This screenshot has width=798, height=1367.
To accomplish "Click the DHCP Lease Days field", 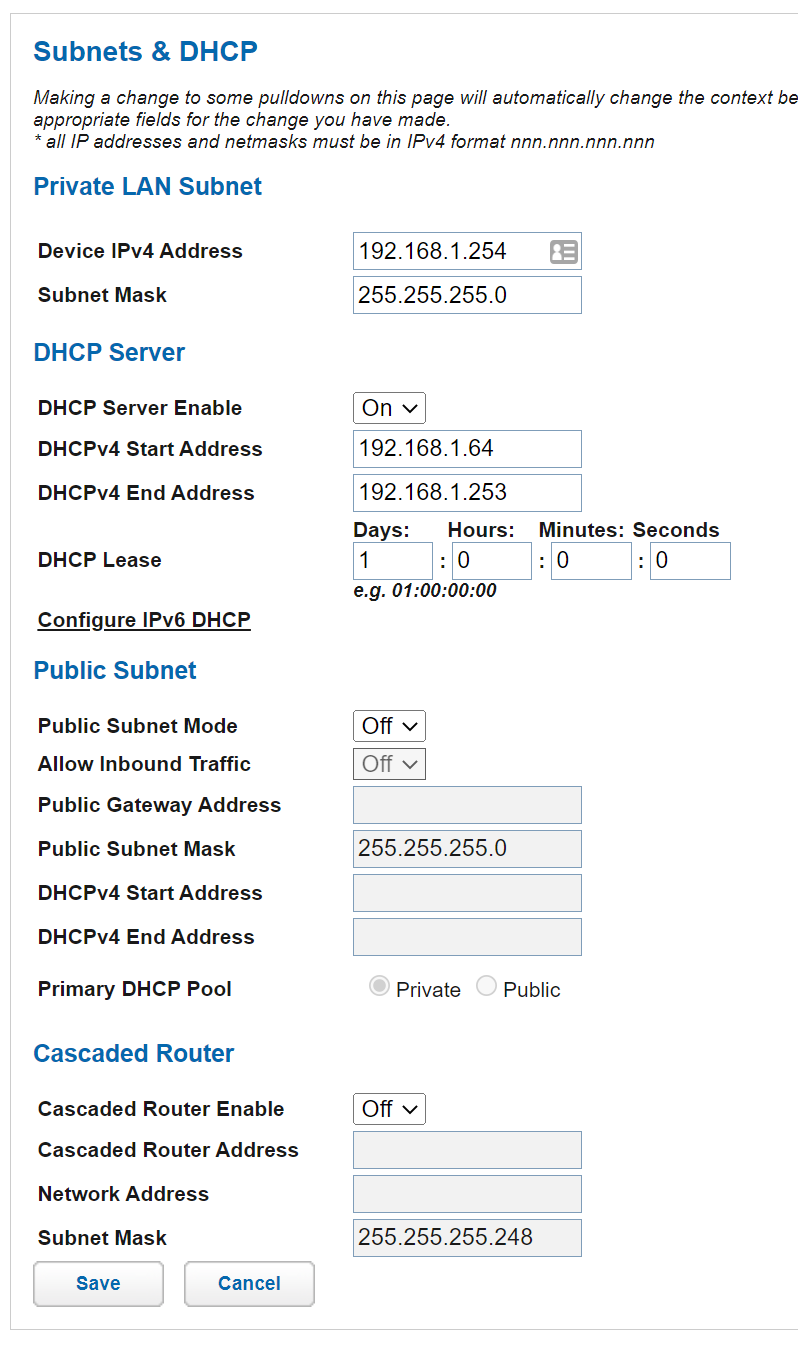I will pyautogui.click(x=392, y=561).
